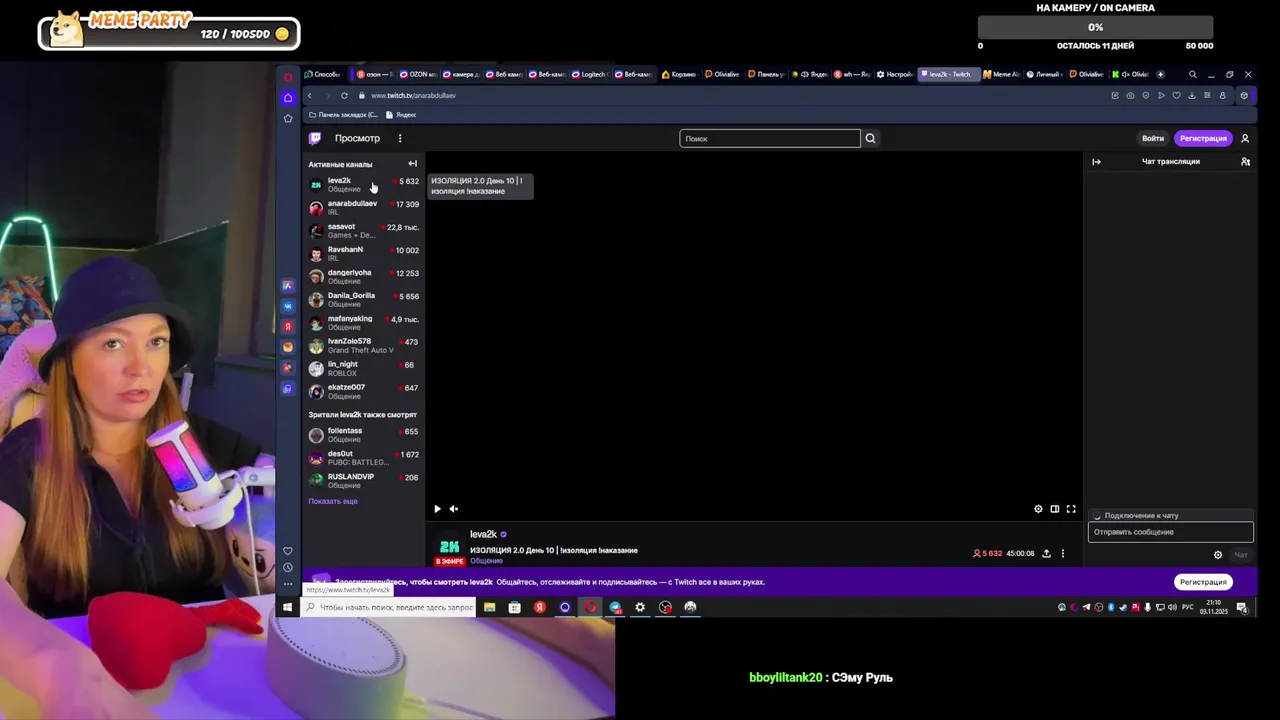Switch to the Meme Alerts browser tab
The image size is (1280, 720).
[1001, 74]
